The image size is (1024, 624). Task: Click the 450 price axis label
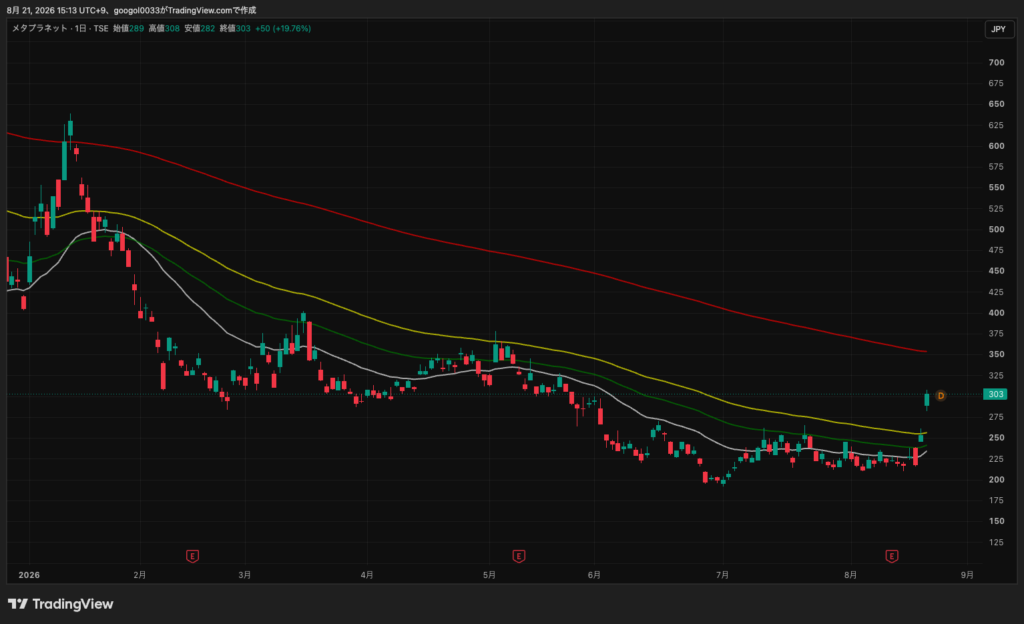(997, 271)
